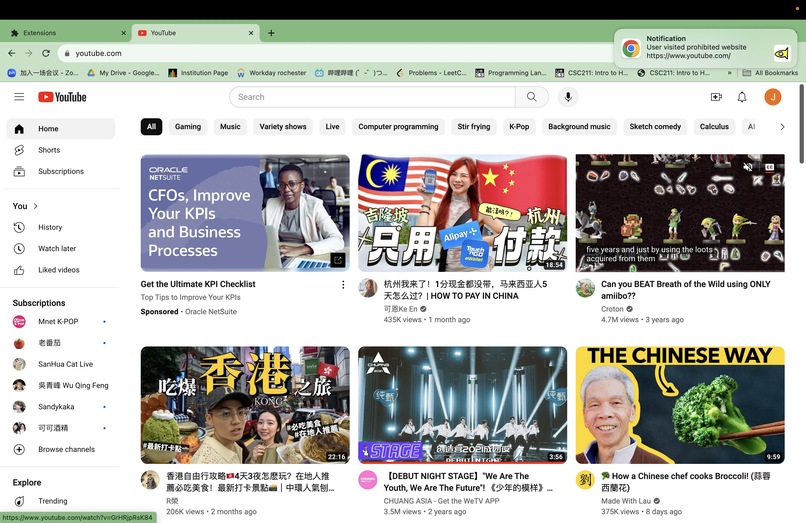Select the Computer programming chip
The height and width of the screenshot is (523, 806).
tap(398, 127)
